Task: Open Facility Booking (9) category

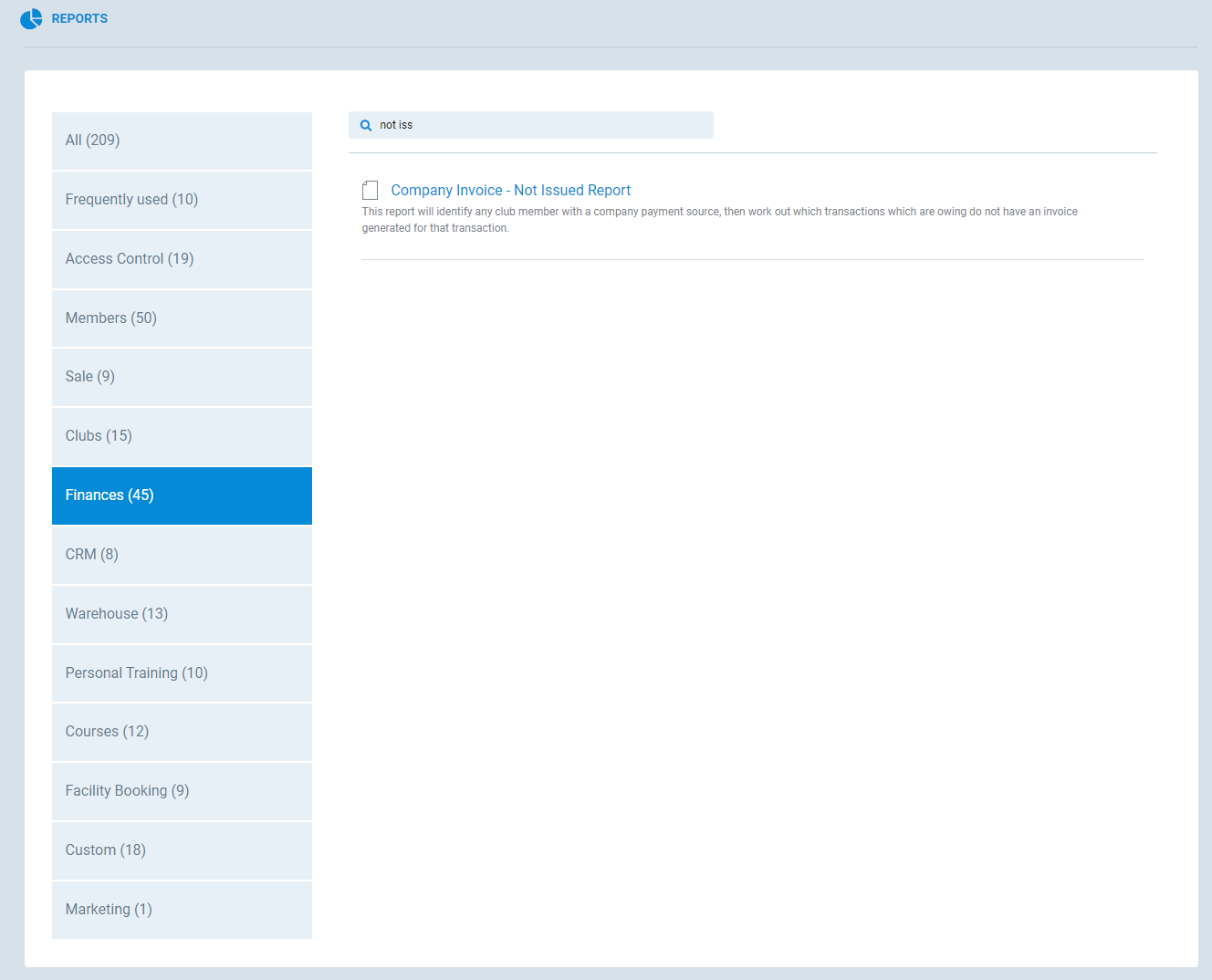Action: [x=182, y=791]
